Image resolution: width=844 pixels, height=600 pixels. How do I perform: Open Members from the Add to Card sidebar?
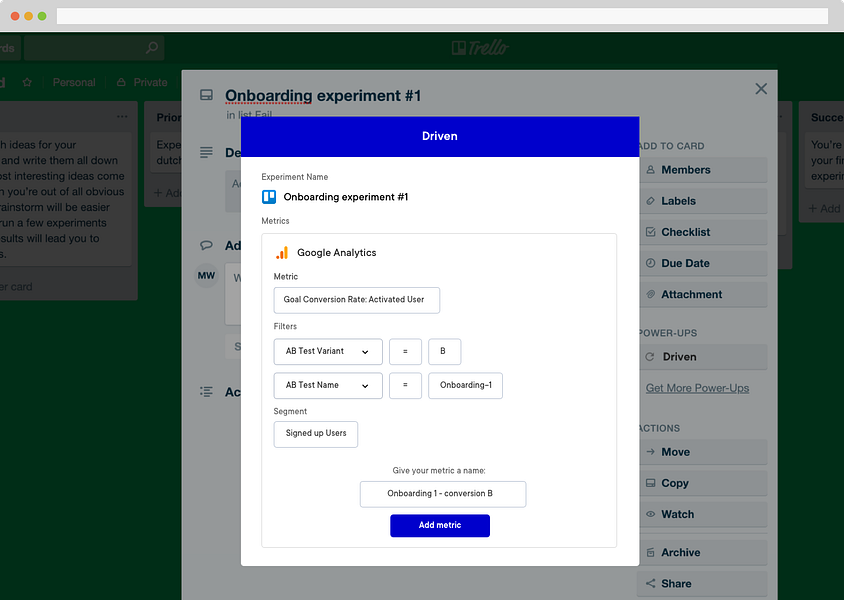pyautogui.click(x=702, y=170)
